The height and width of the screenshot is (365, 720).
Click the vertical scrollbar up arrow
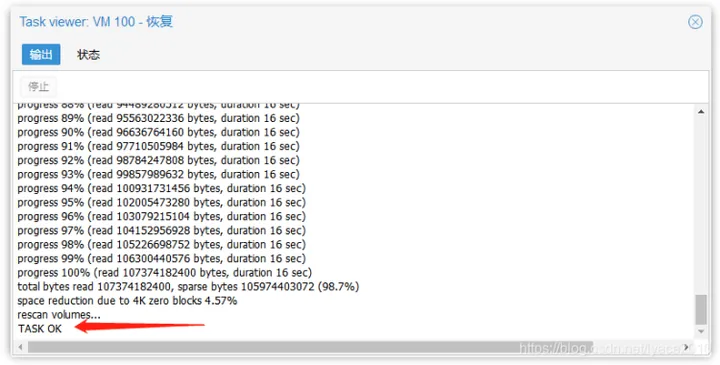[x=701, y=112]
